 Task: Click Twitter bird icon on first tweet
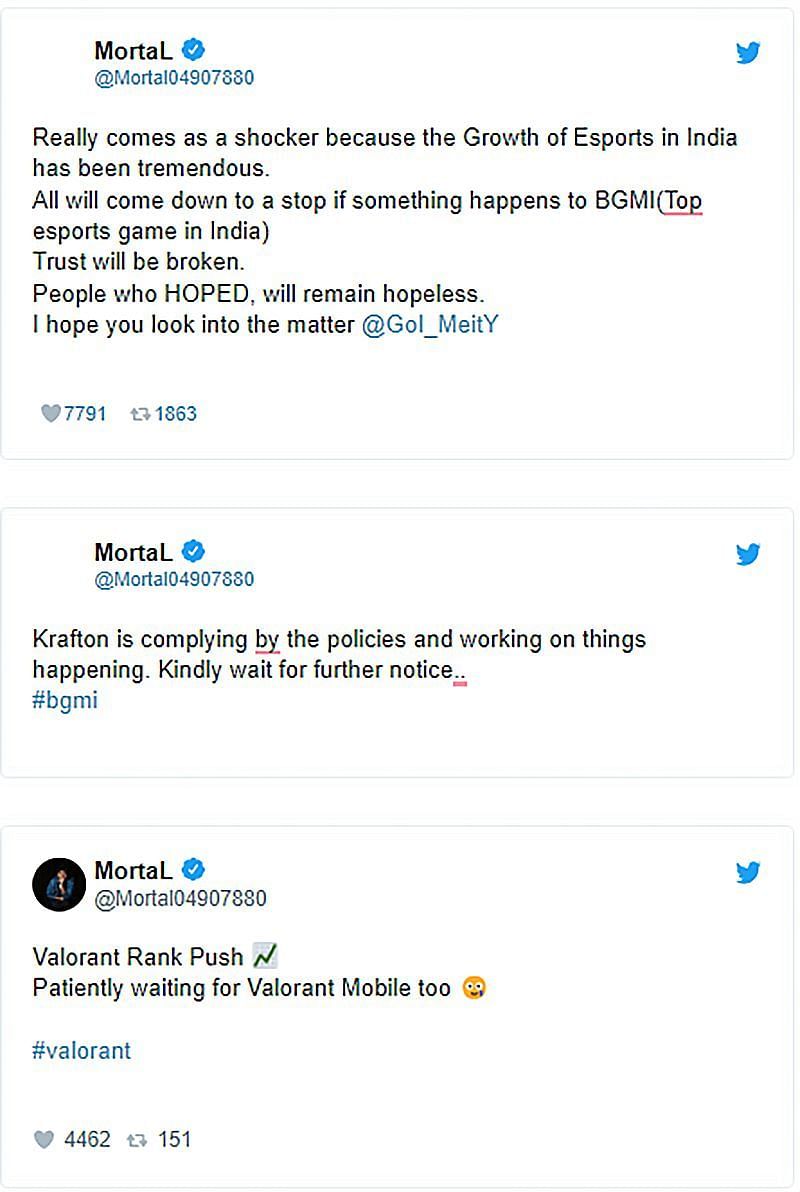(x=748, y=53)
